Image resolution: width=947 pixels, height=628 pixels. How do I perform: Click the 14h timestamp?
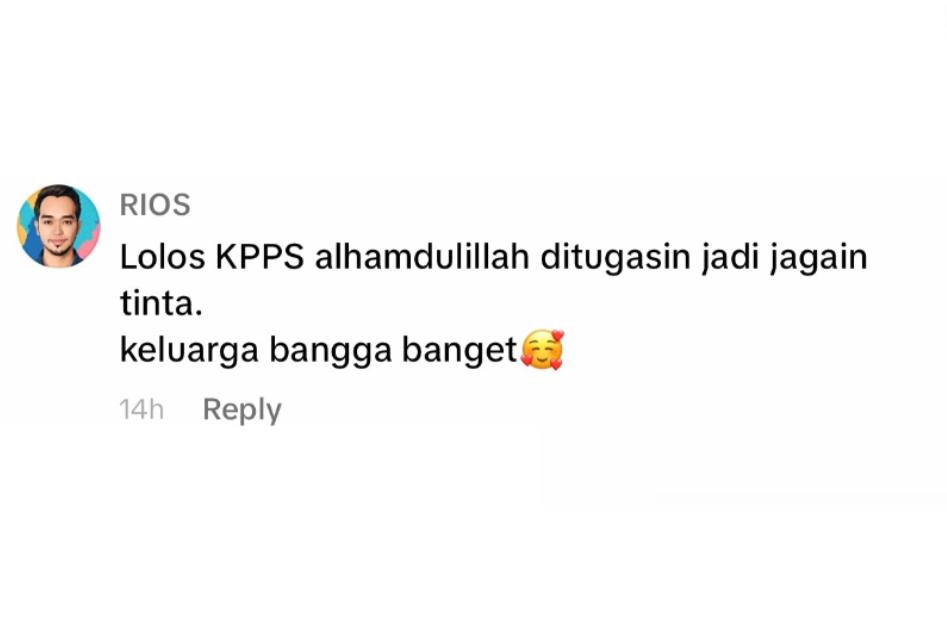click(141, 409)
